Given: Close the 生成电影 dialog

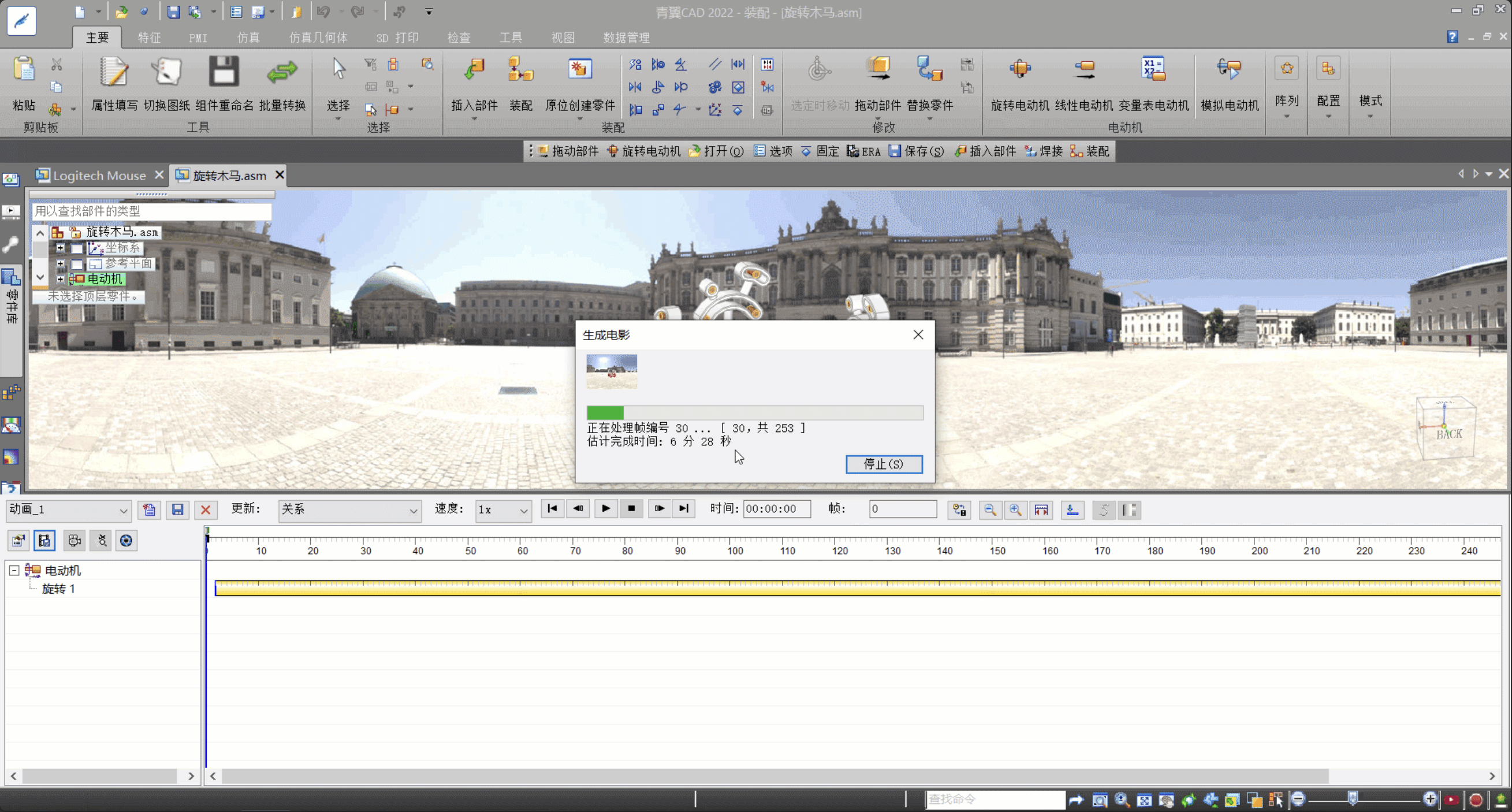Looking at the screenshot, I should [x=918, y=334].
